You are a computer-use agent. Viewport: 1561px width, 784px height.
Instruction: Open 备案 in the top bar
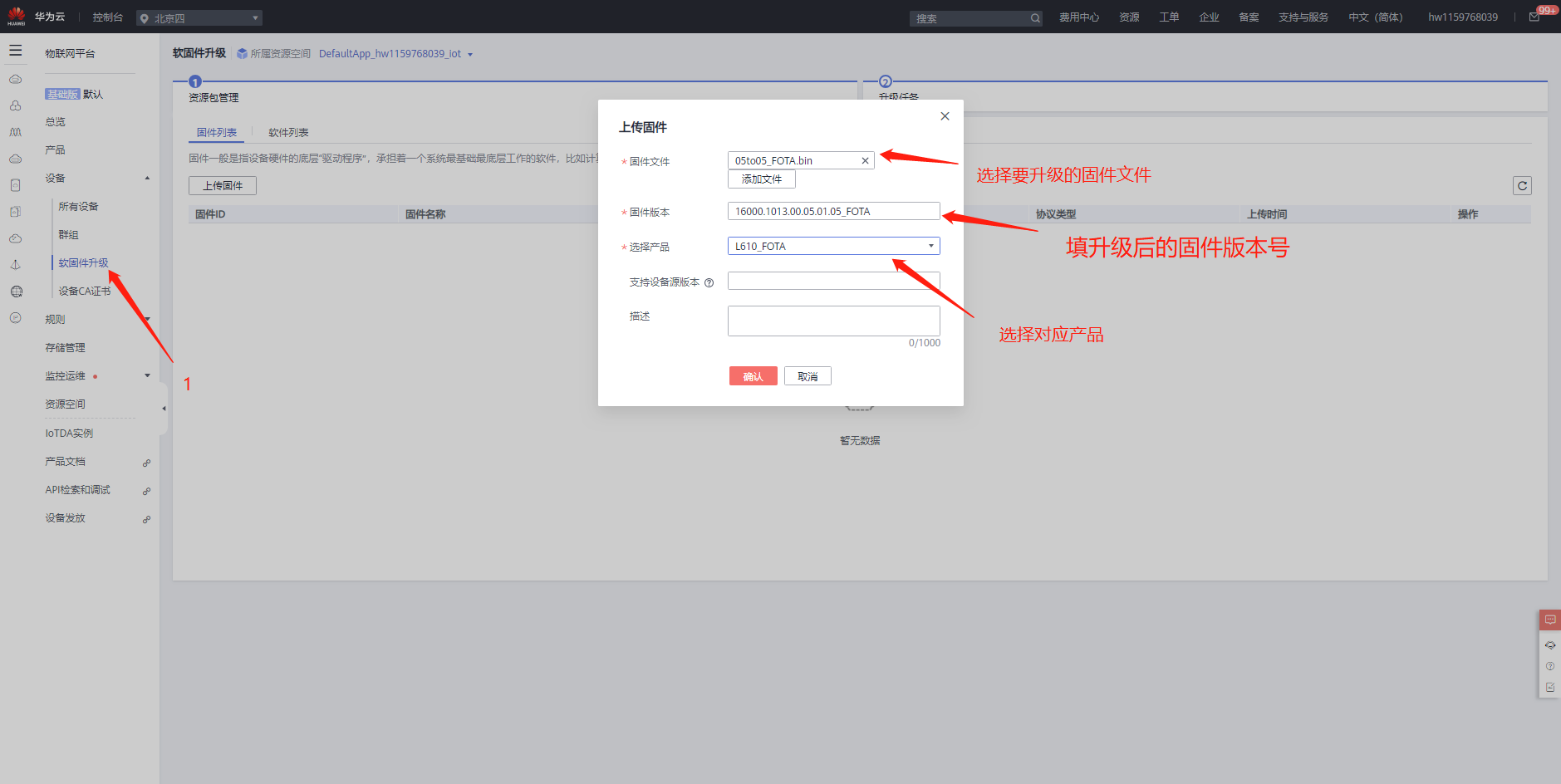[1249, 17]
